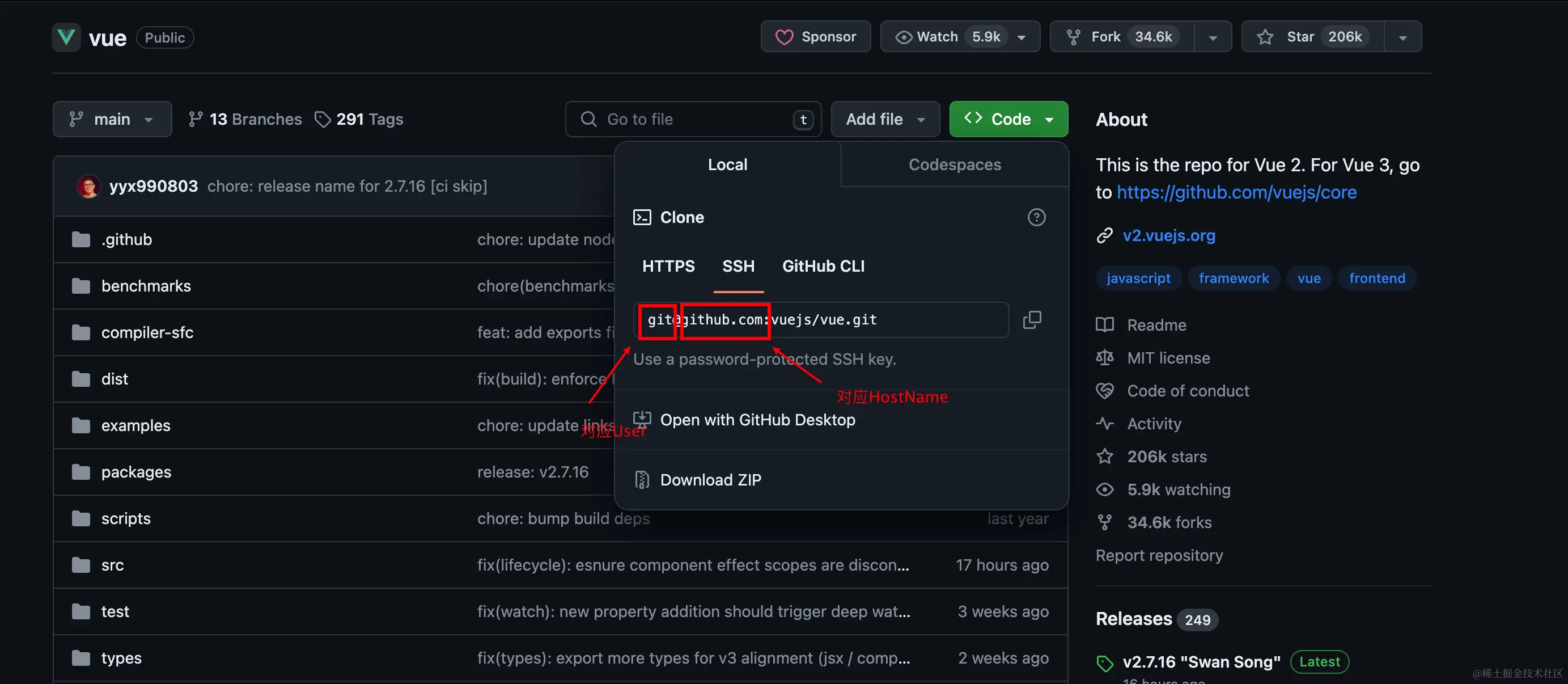Screen dimensions: 1568x684
Task: Click the Clone help question mark icon
Action: [x=1036, y=217]
